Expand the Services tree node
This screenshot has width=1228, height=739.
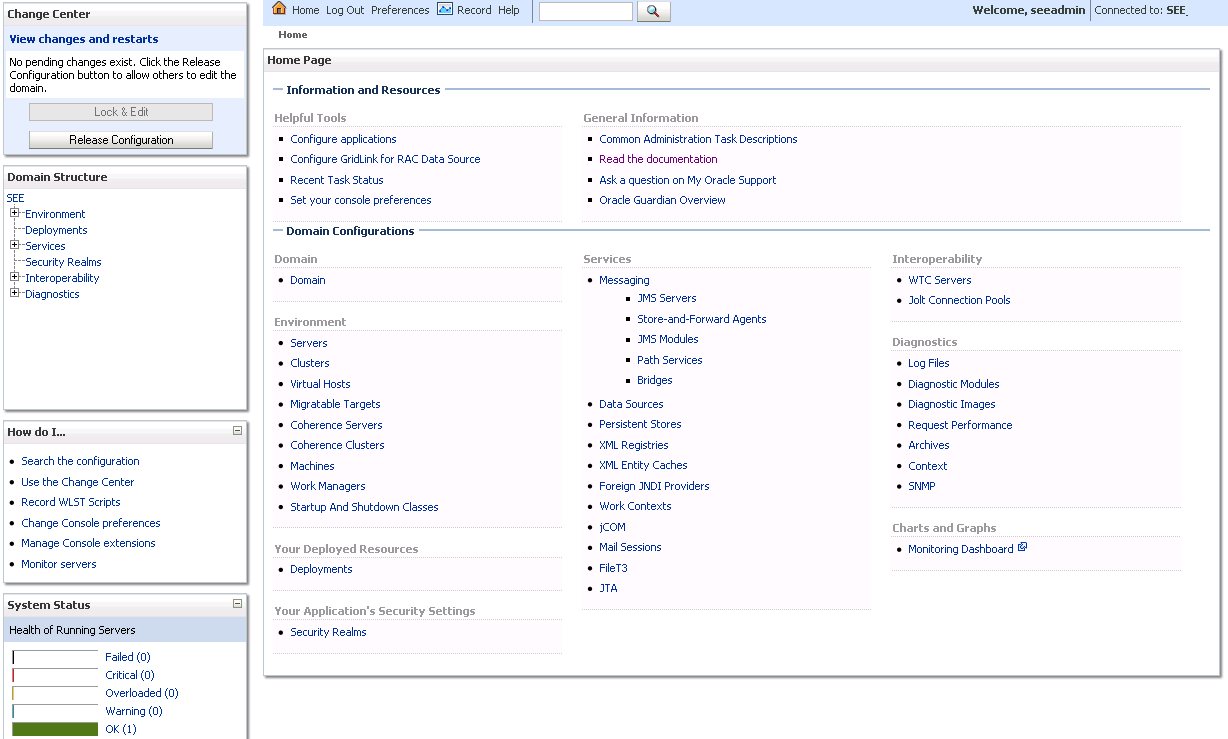click(15, 245)
